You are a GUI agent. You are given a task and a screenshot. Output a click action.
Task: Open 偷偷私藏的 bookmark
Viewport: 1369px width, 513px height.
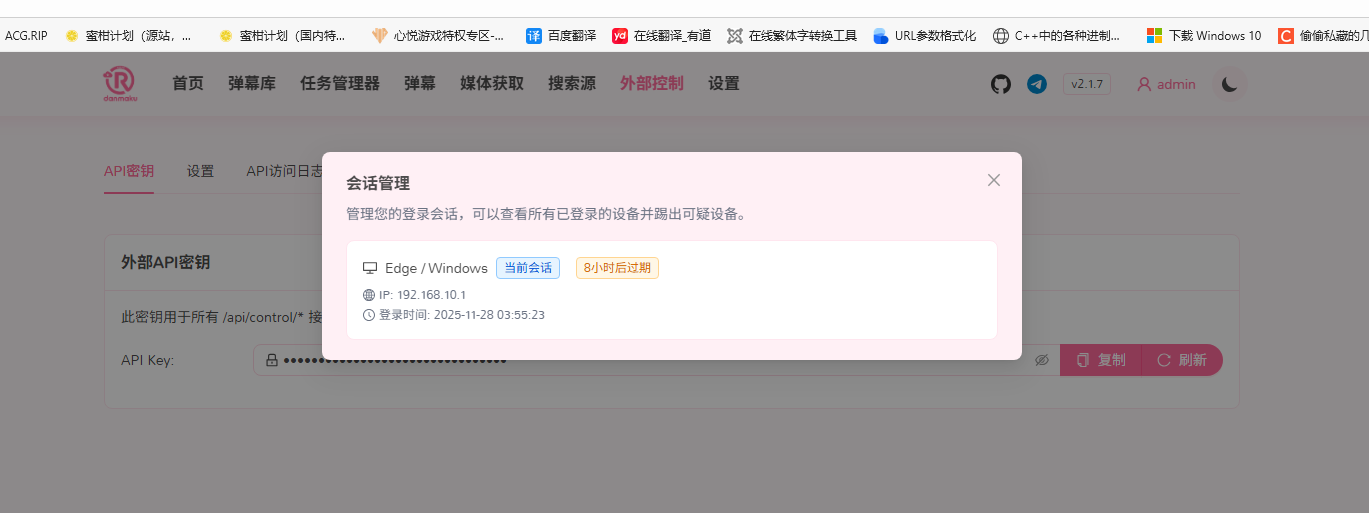pos(1323,35)
